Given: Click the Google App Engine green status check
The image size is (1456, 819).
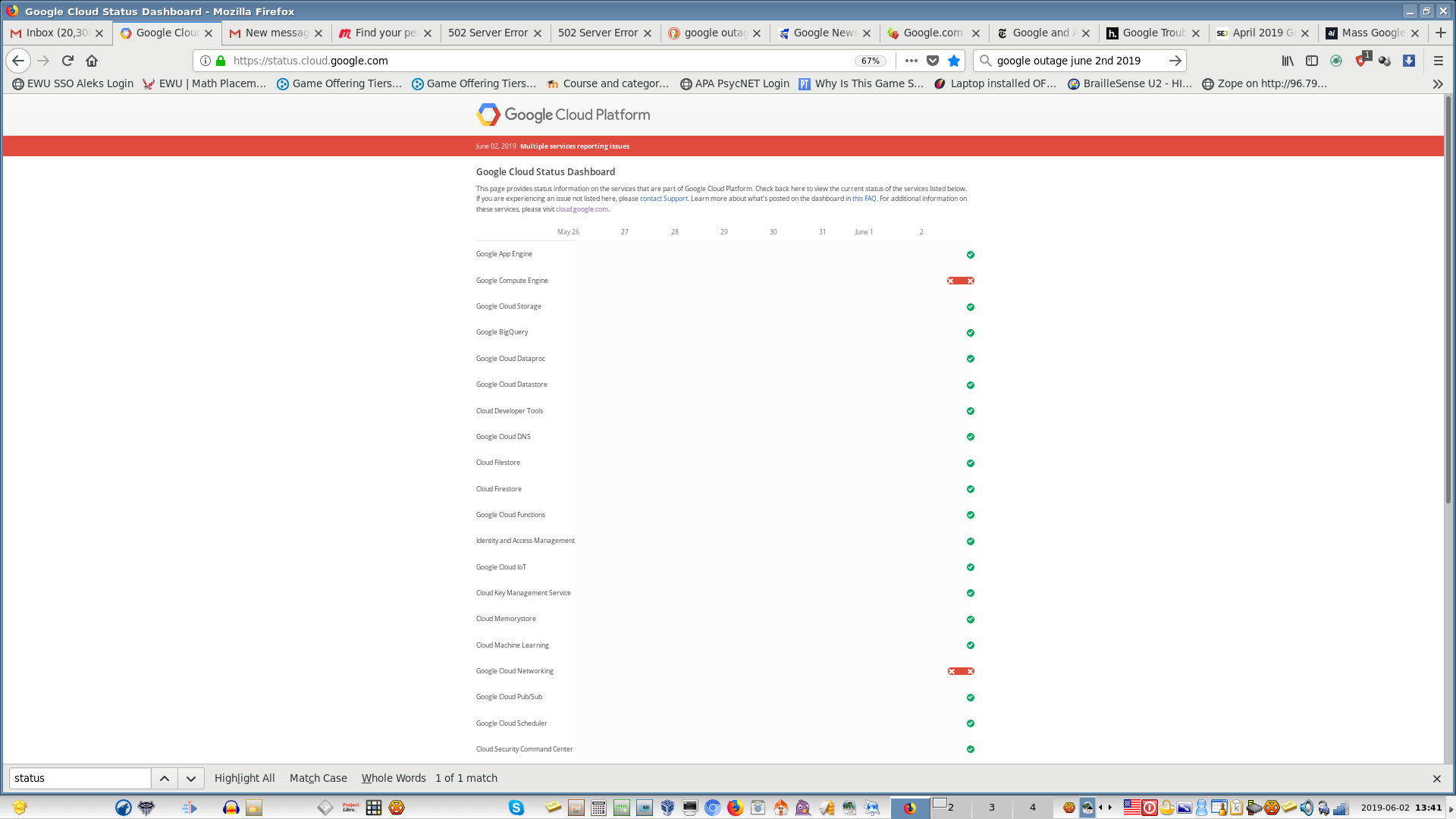Looking at the screenshot, I should coord(970,255).
